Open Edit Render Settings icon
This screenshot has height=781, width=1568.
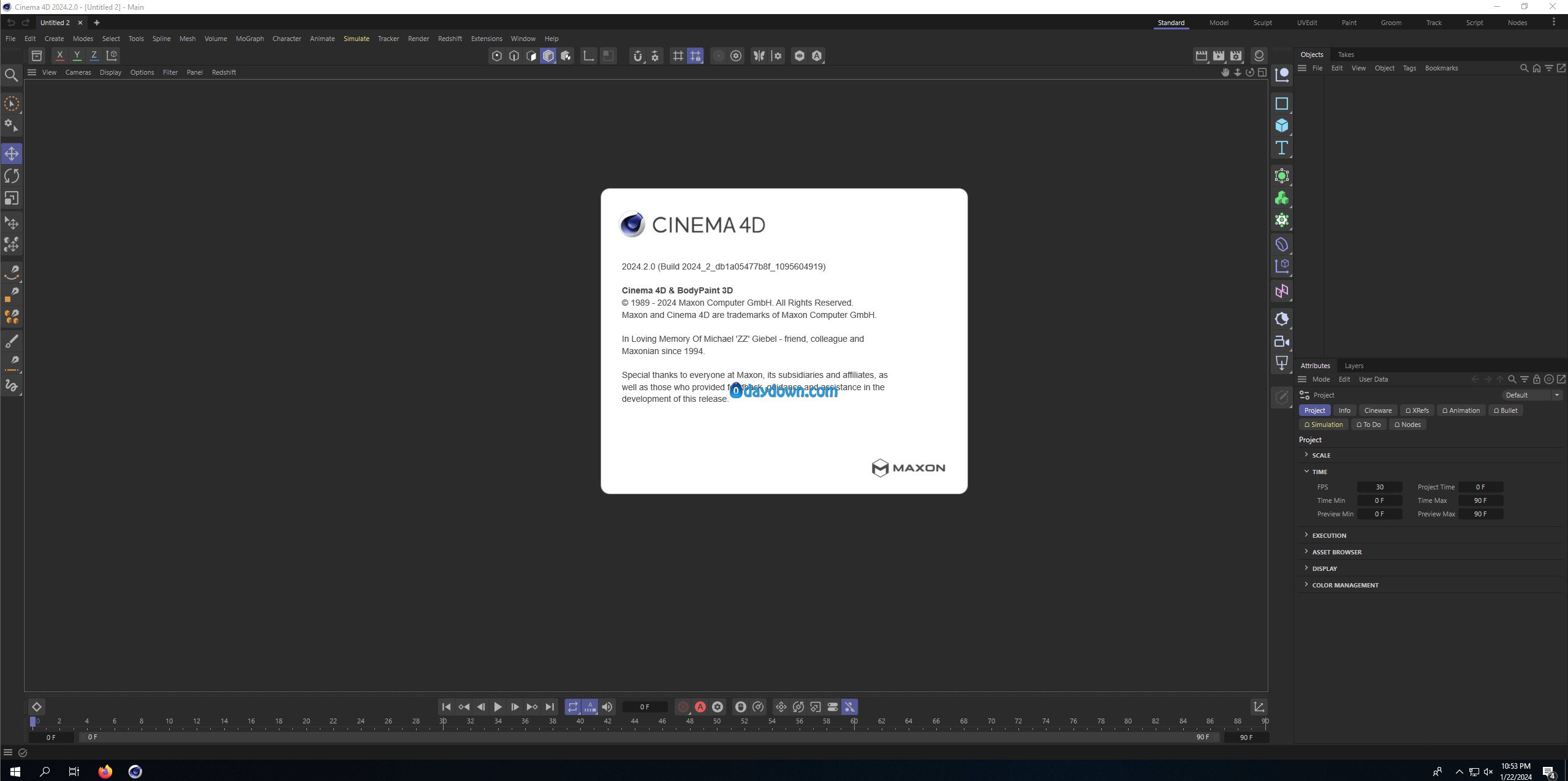pos(1236,56)
